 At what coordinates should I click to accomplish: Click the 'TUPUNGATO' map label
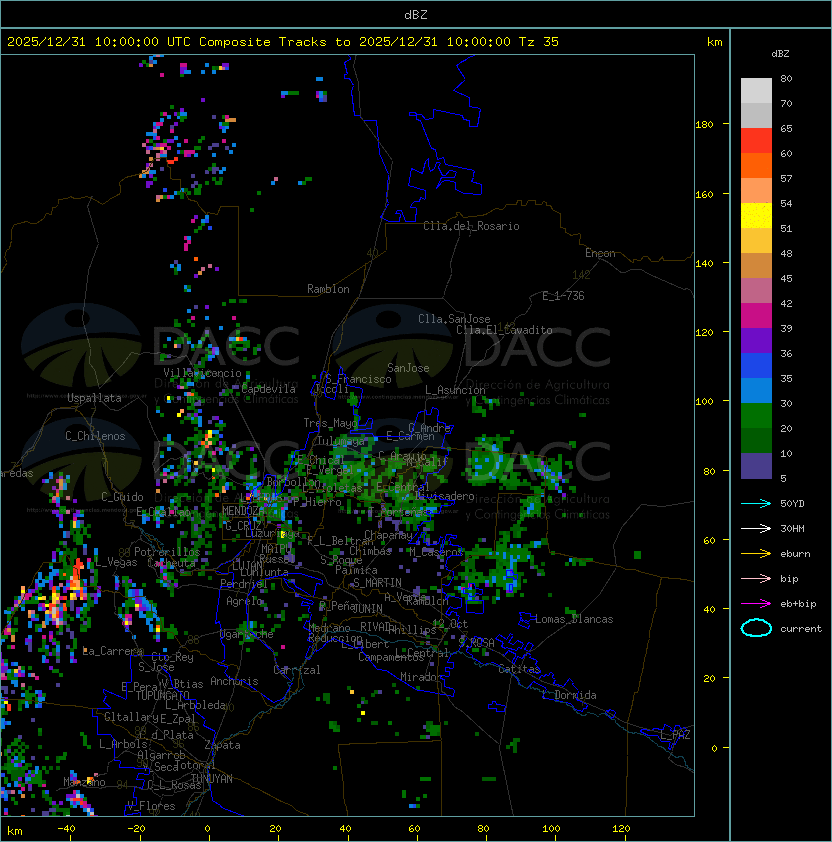click(162, 696)
